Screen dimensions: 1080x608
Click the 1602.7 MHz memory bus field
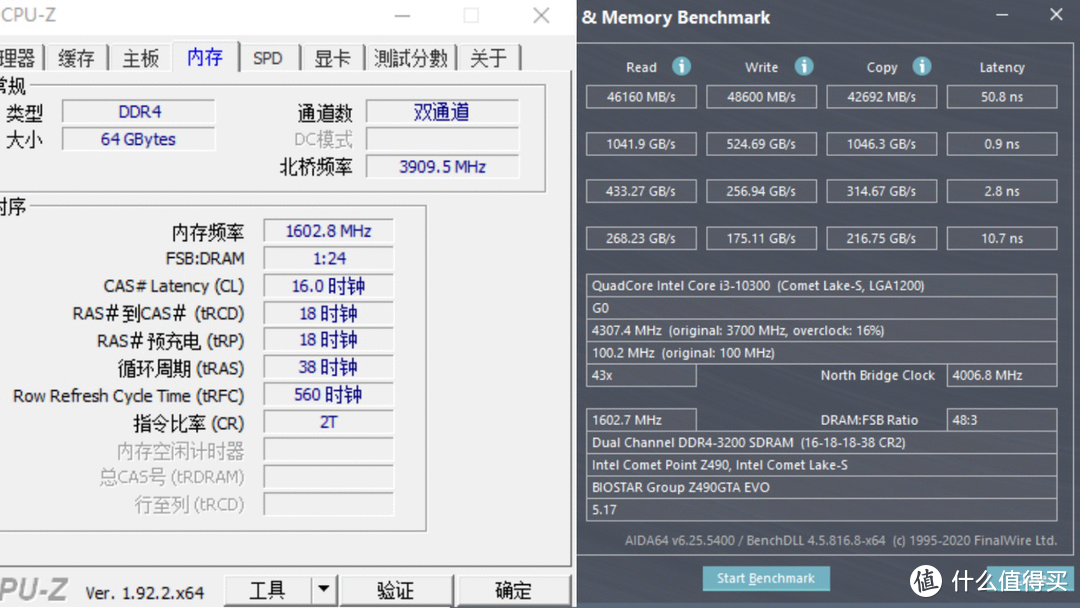point(641,420)
